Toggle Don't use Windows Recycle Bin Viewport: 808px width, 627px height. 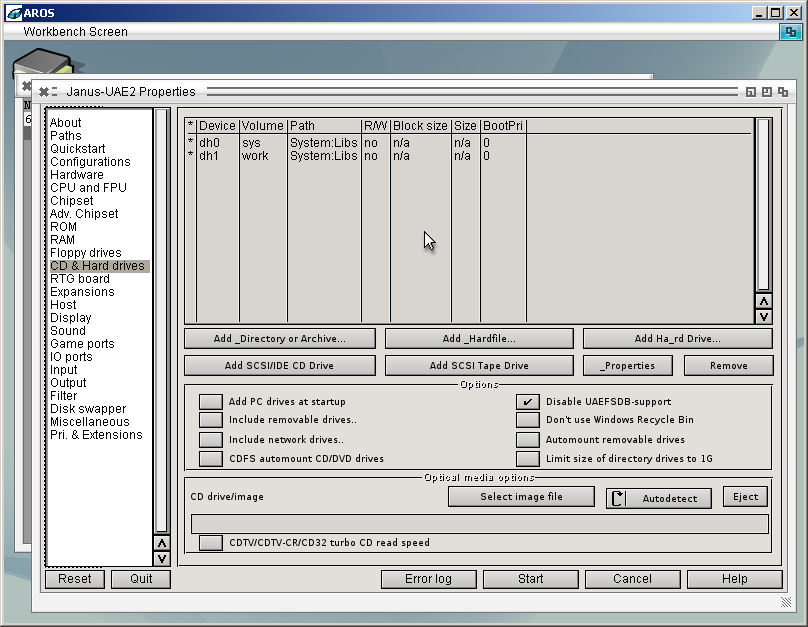(528, 420)
